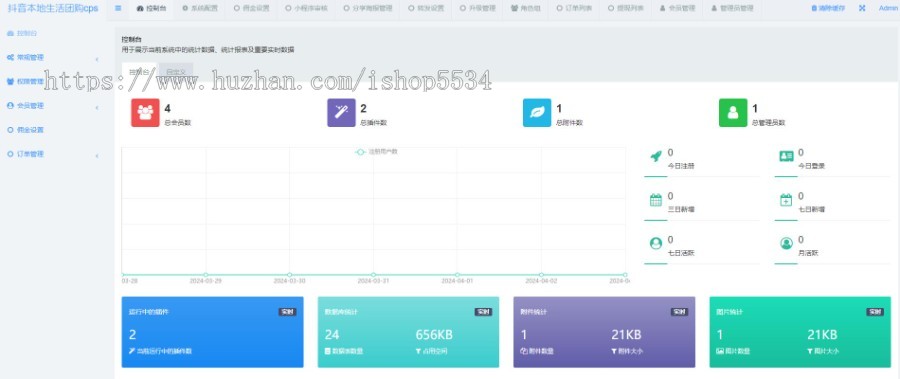Switch to the 系统配置 top tab
This screenshot has width=900, height=379.
point(199,9)
